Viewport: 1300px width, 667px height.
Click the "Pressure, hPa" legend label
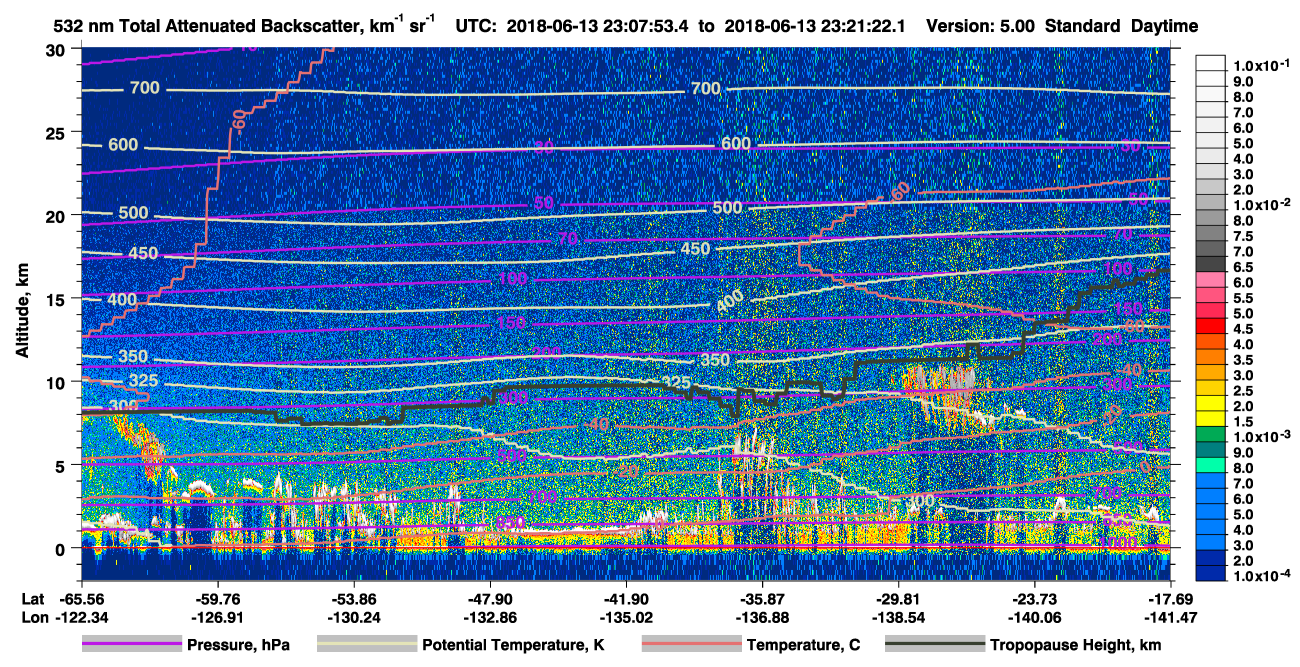(237, 645)
